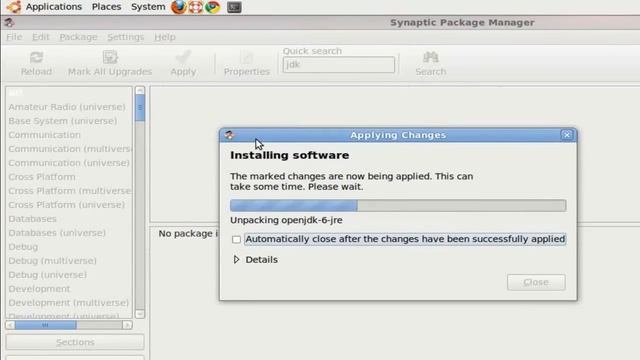Select Amateur Radio (universe) section
The width and height of the screenshot is (640, 360).
point(67,107)
